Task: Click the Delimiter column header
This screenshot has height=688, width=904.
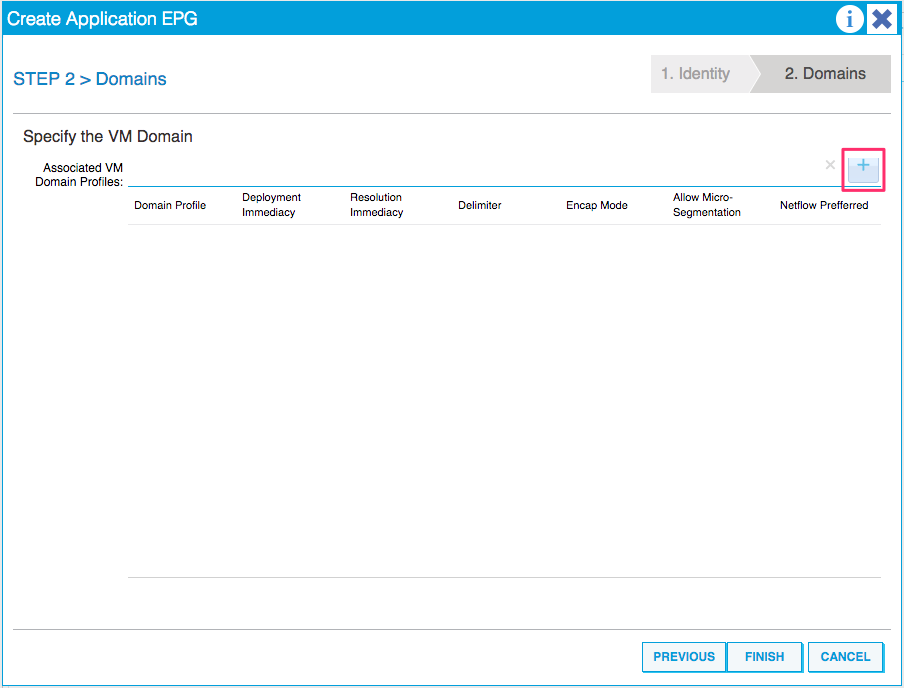Action: pyautogui.click(x=480, y=205)
